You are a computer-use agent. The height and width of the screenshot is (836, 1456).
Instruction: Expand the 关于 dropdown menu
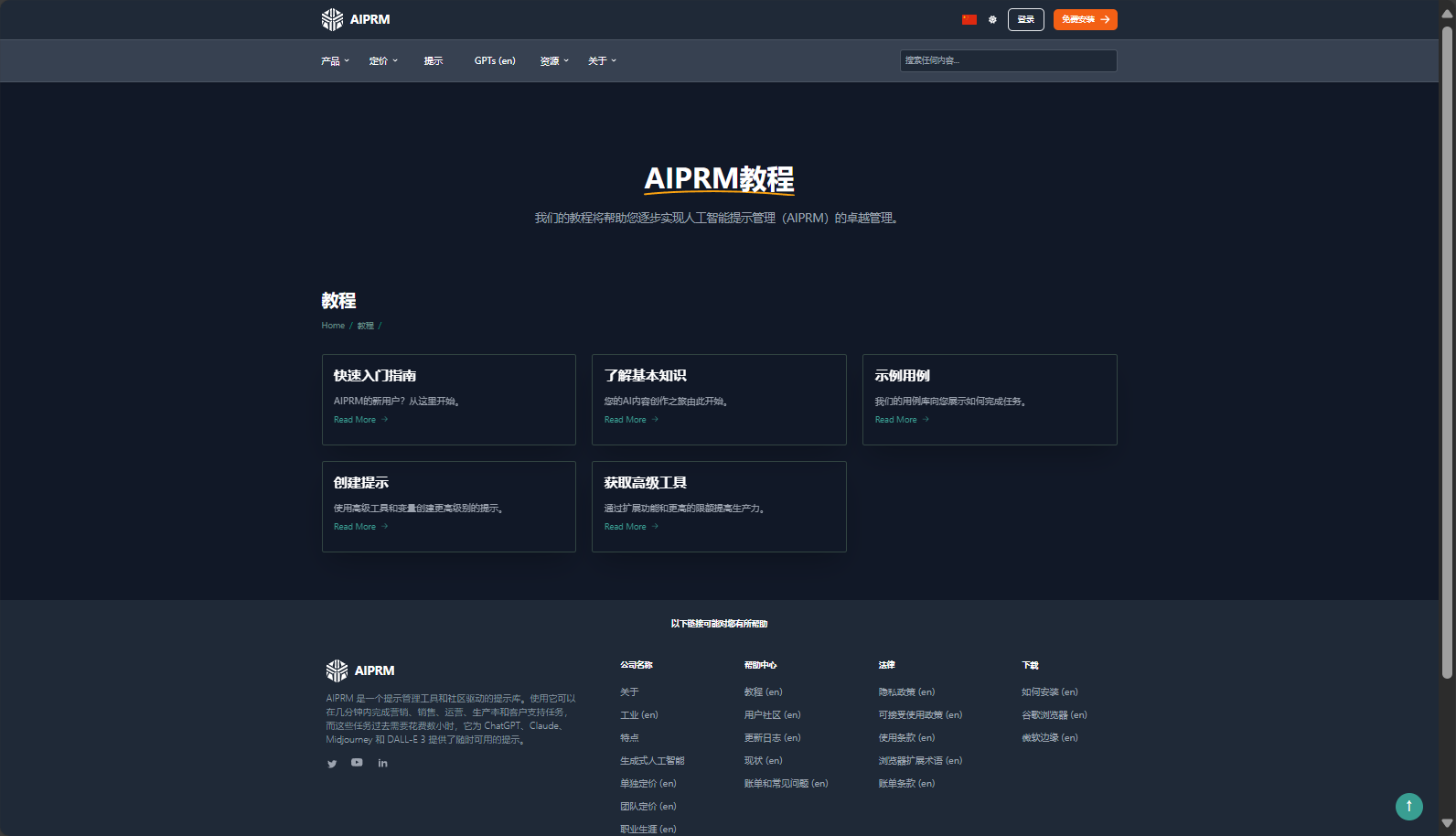pyautogui.click(x=602, y=61)
